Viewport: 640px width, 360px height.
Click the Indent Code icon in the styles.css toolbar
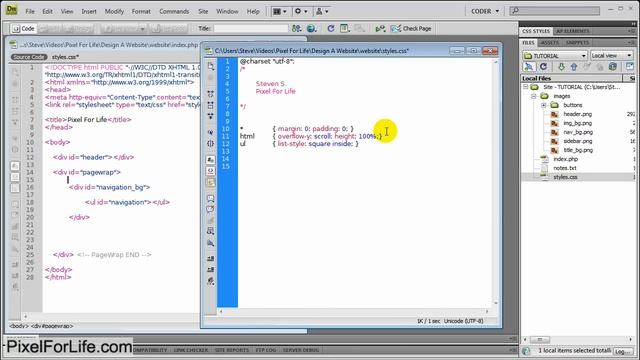click(211, 258)
